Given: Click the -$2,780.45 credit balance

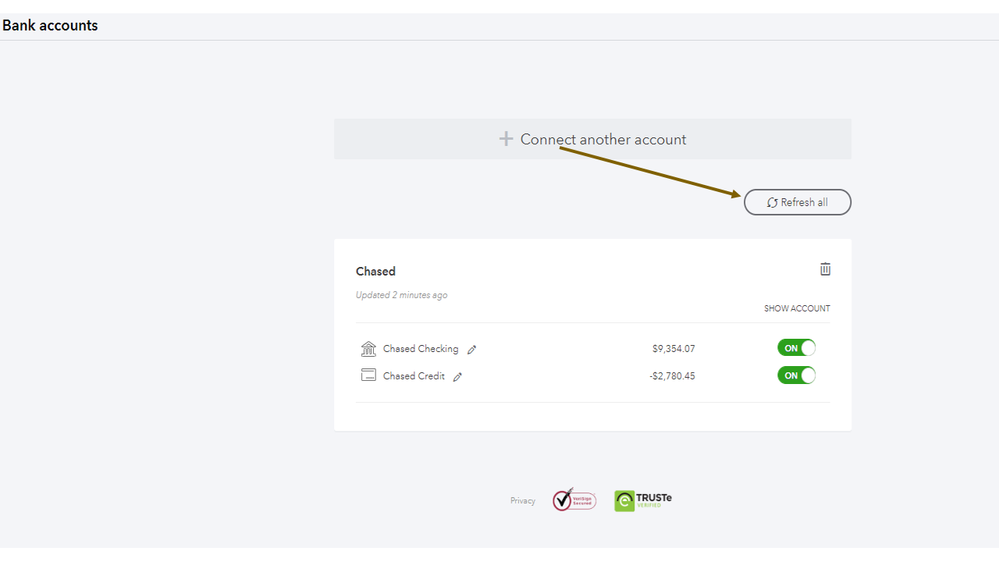Looking at the screenshot, I should click(670, 376).
